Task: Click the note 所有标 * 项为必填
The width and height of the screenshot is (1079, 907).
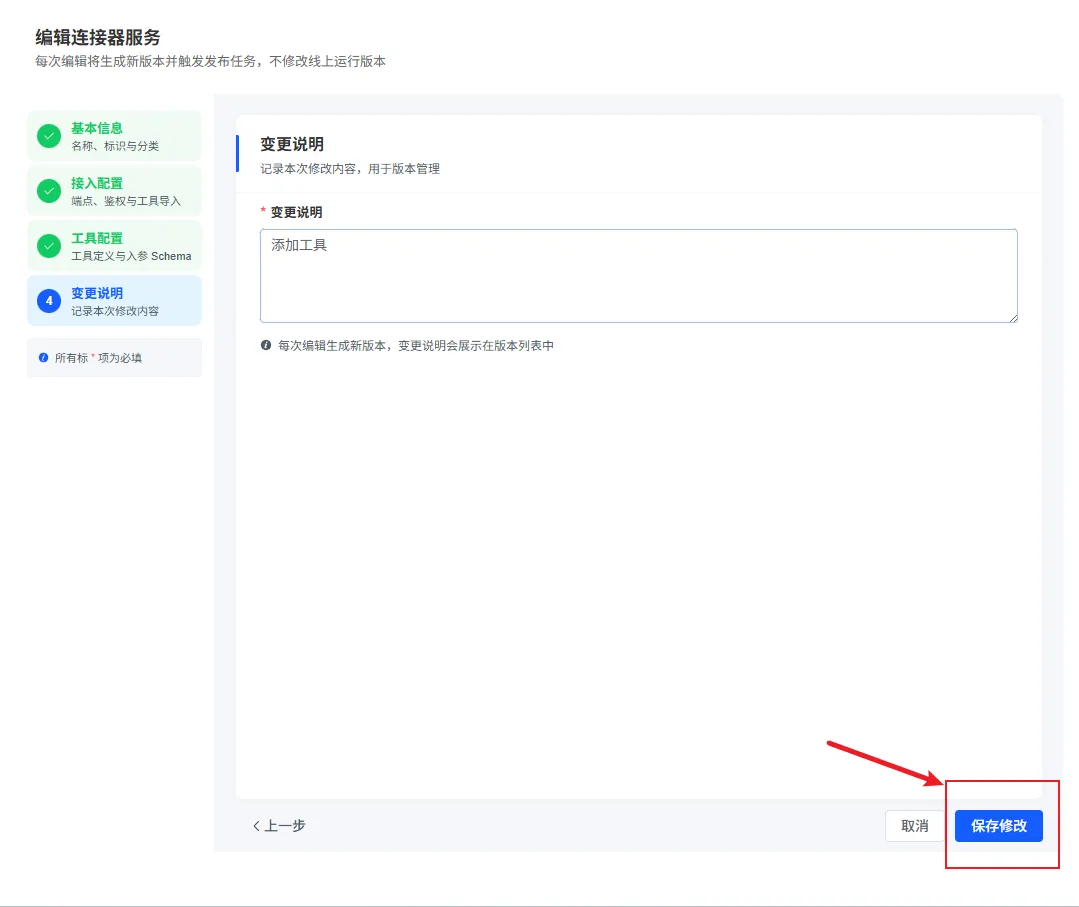Action: 98,358
